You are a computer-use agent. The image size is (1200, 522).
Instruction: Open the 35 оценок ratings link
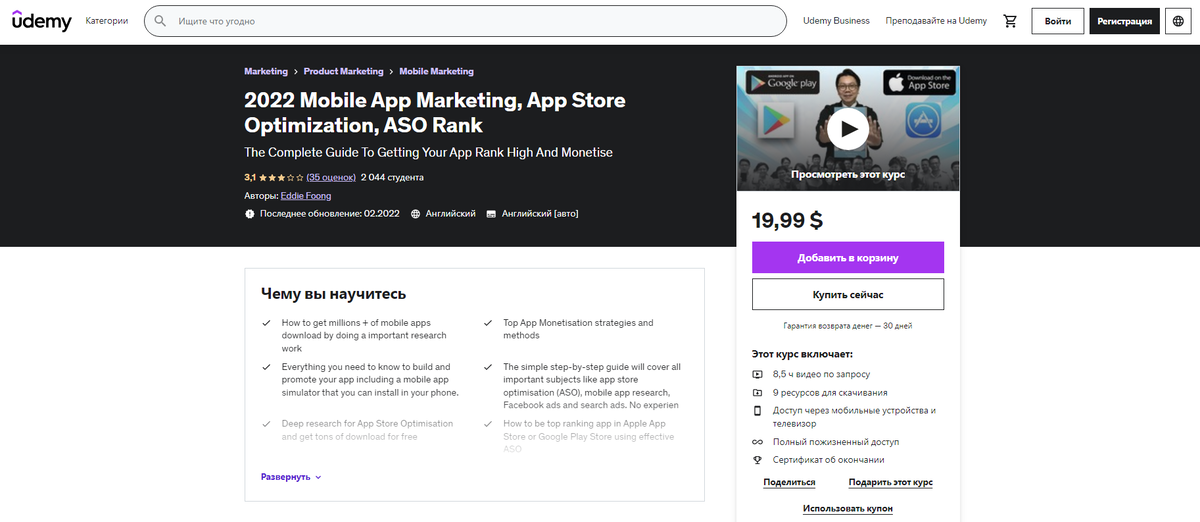tap(332, 177)
